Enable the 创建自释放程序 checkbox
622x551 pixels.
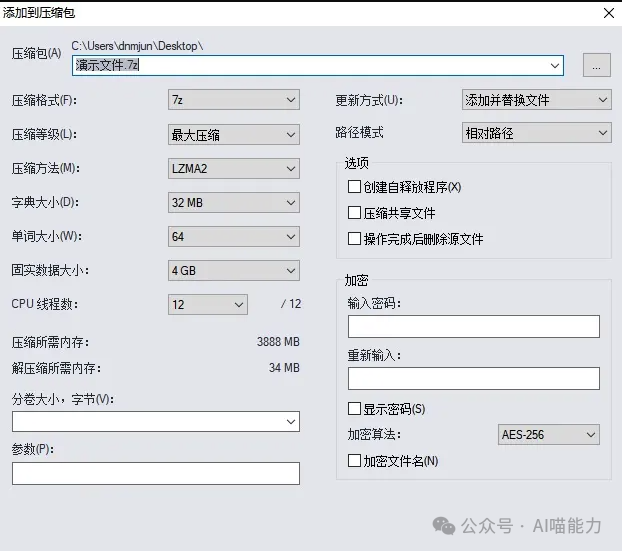point(354,187)
